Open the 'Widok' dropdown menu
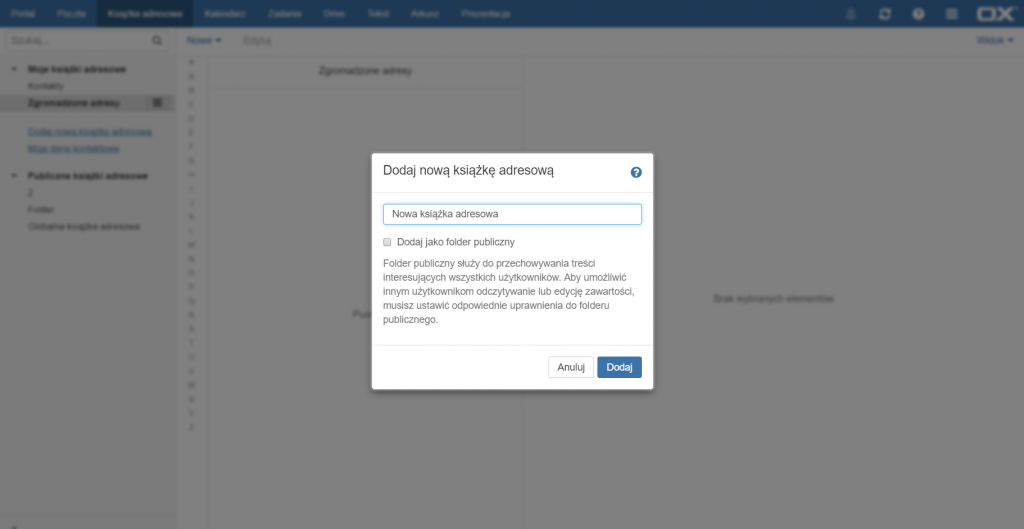1024x529 pixels. click(993, 40)
